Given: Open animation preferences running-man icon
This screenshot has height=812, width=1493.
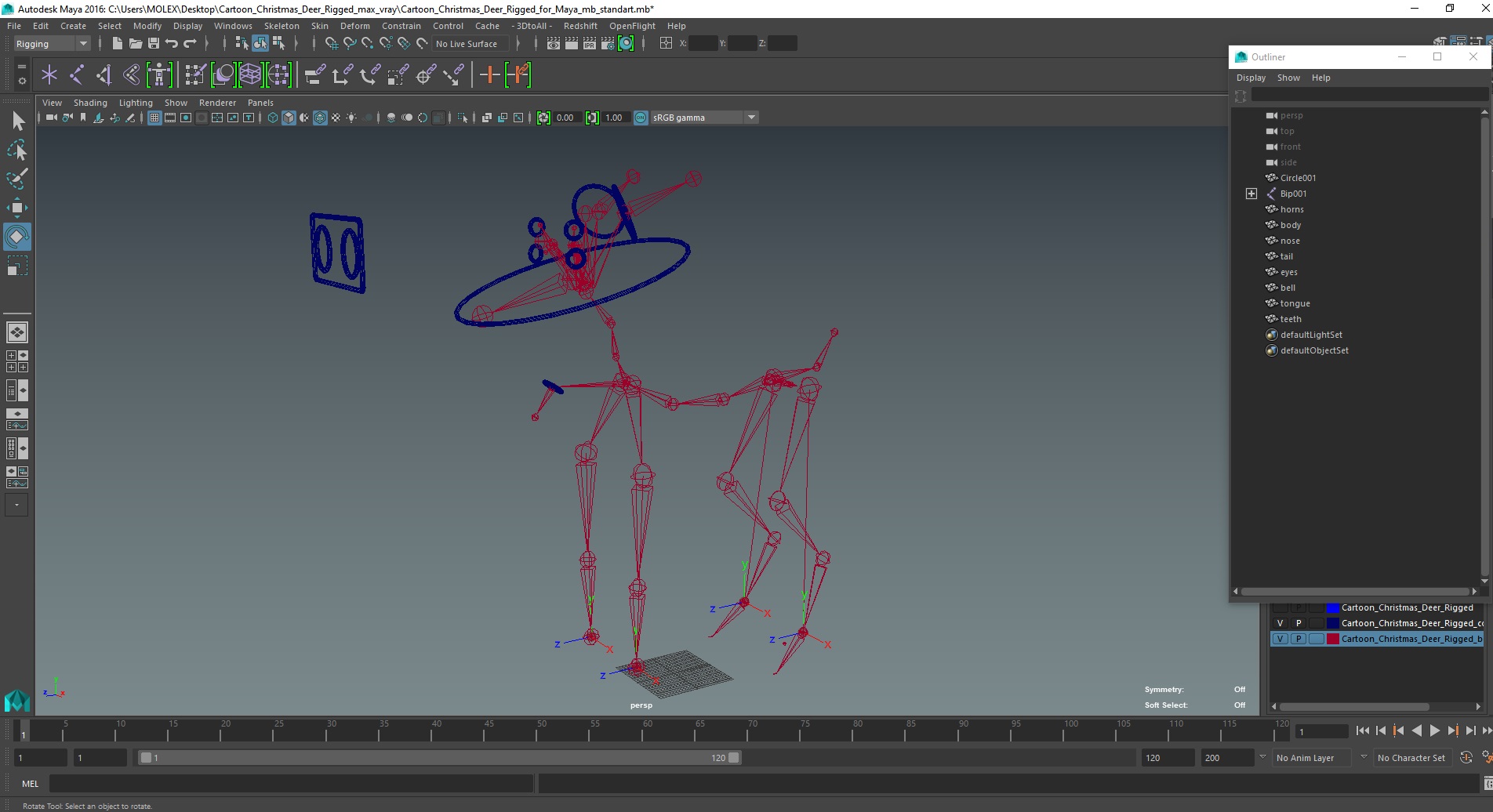Looking at the screenshot, I should point(1487,758).
